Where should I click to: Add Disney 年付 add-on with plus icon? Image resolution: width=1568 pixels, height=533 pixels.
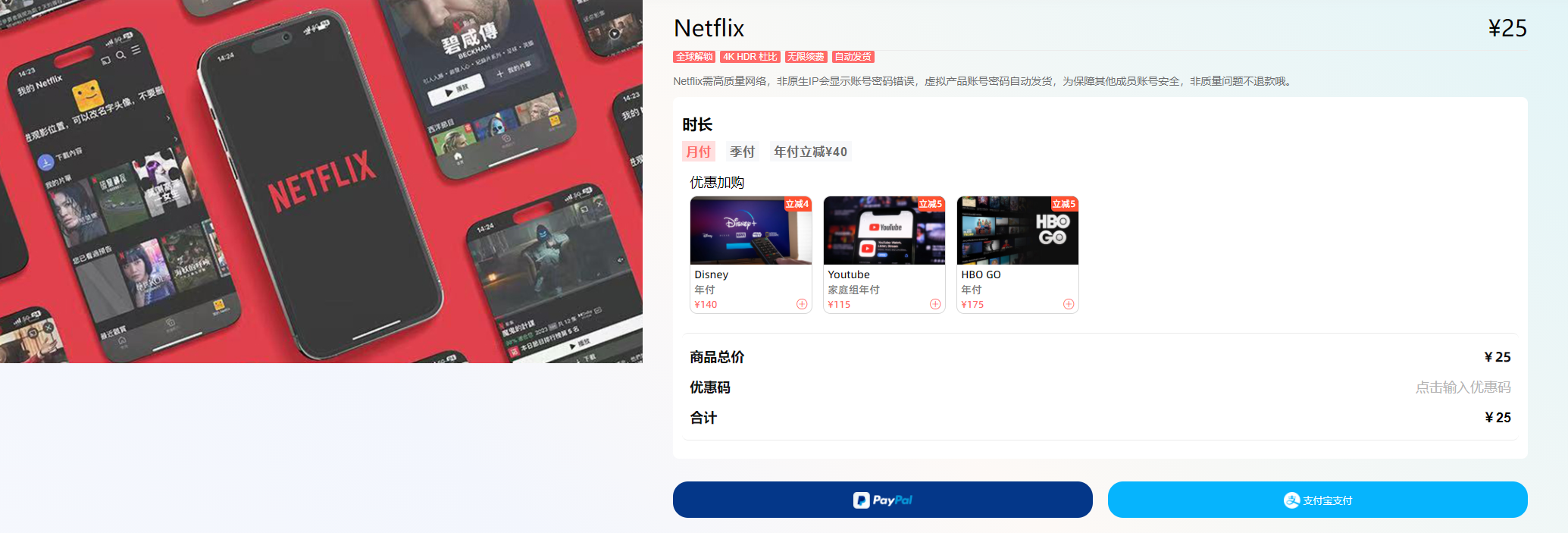802,304
